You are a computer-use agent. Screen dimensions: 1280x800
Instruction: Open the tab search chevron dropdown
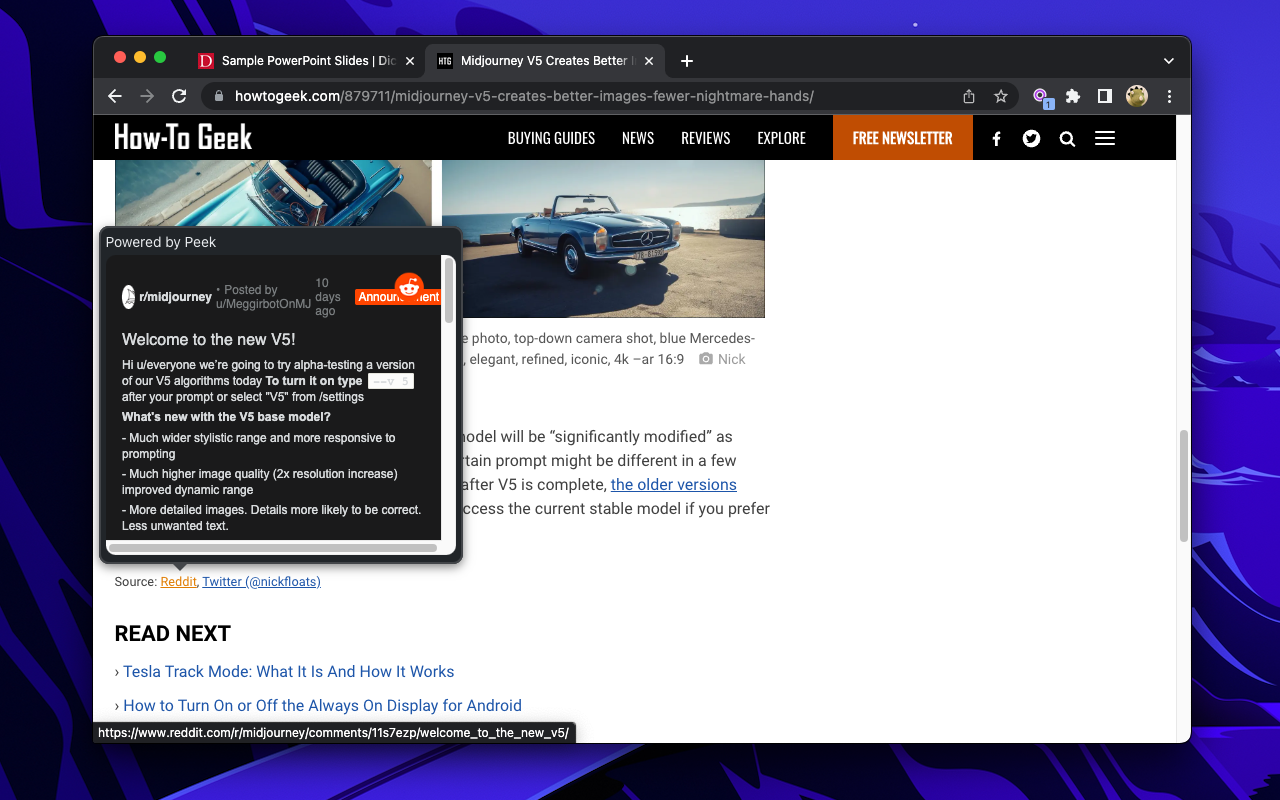coord(1168,60)
